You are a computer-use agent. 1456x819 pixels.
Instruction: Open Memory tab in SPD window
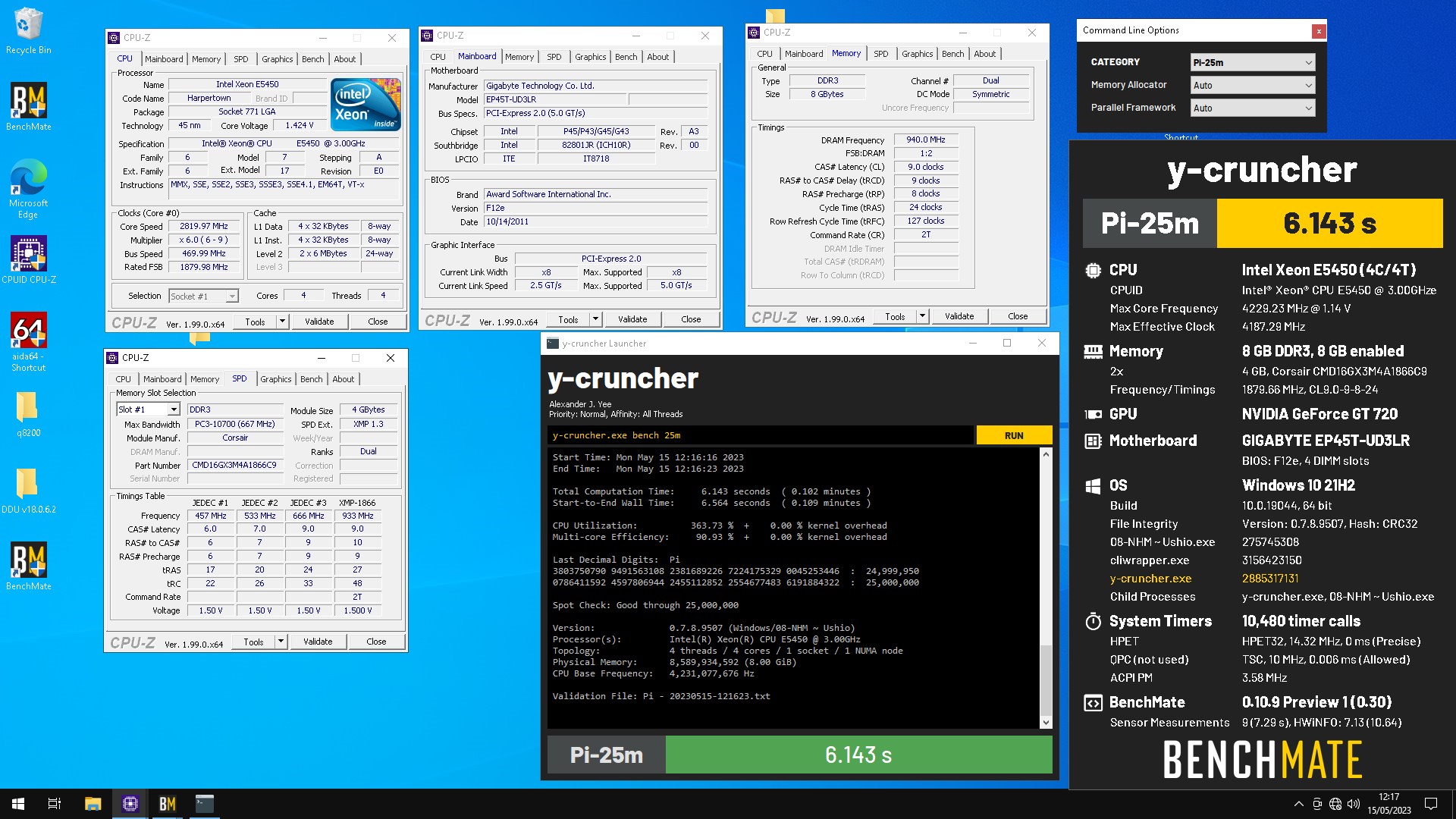pyautogui.click(x=205, y=379)
